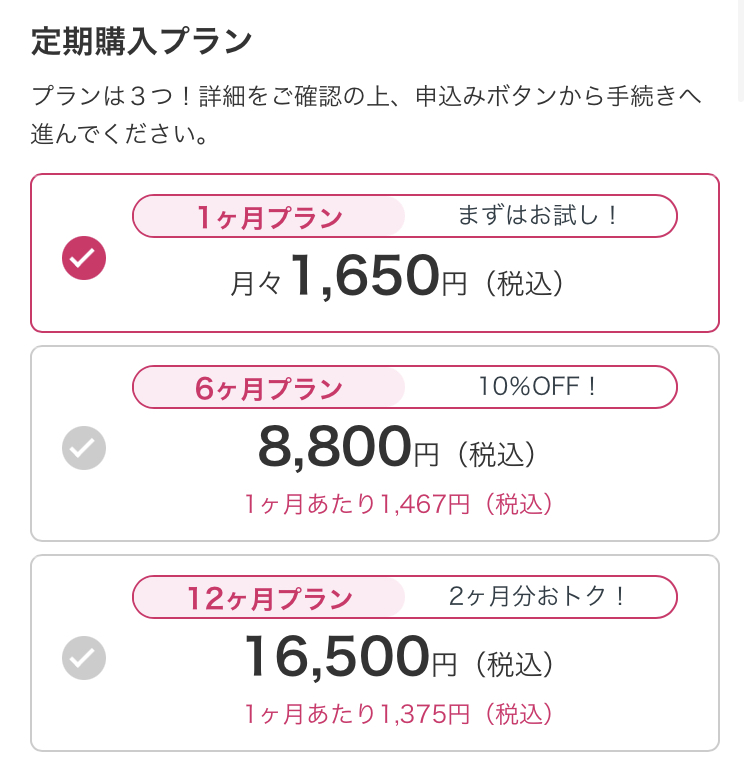
Task: Select the gray 12ヶ月プラン check circle
Action: click(84, 657)
